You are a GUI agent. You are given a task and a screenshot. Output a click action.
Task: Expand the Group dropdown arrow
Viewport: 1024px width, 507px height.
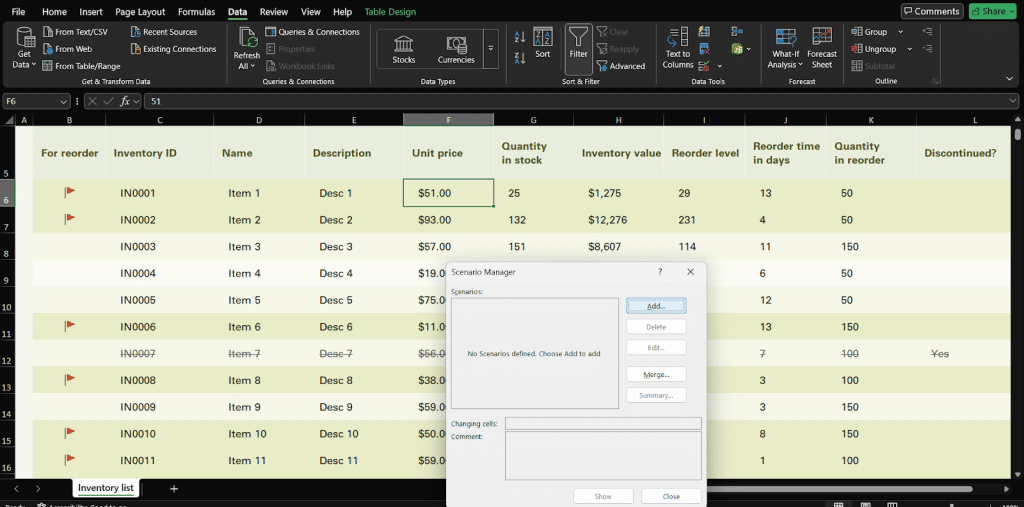[x=901, y=31]
